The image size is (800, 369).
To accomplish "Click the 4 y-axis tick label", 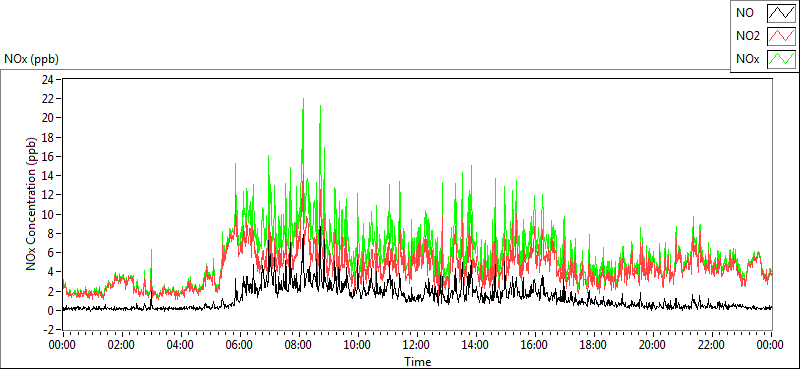I will pyautogui.click(x=51, y=272).
